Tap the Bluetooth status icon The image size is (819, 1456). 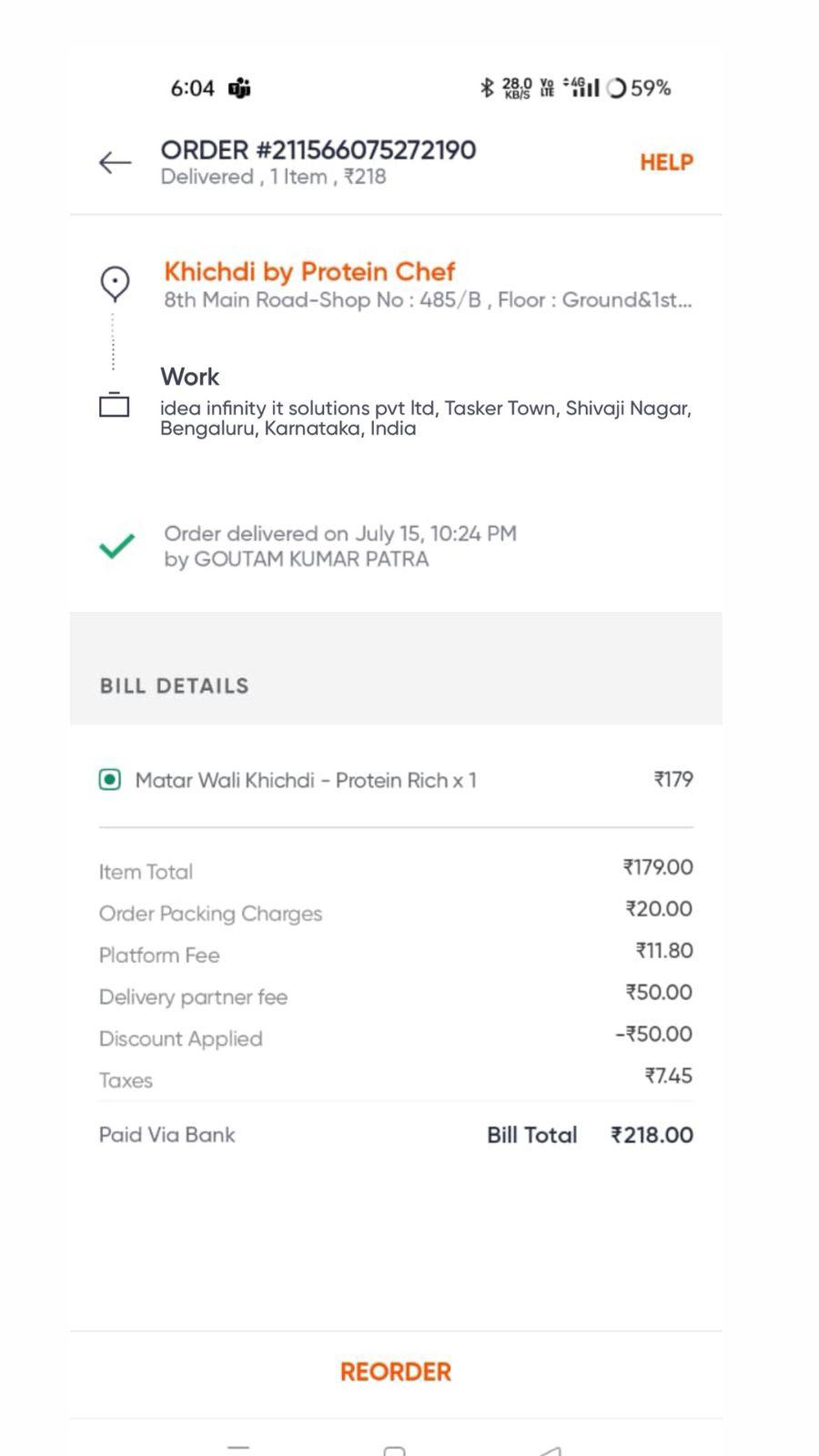(487, 87)
